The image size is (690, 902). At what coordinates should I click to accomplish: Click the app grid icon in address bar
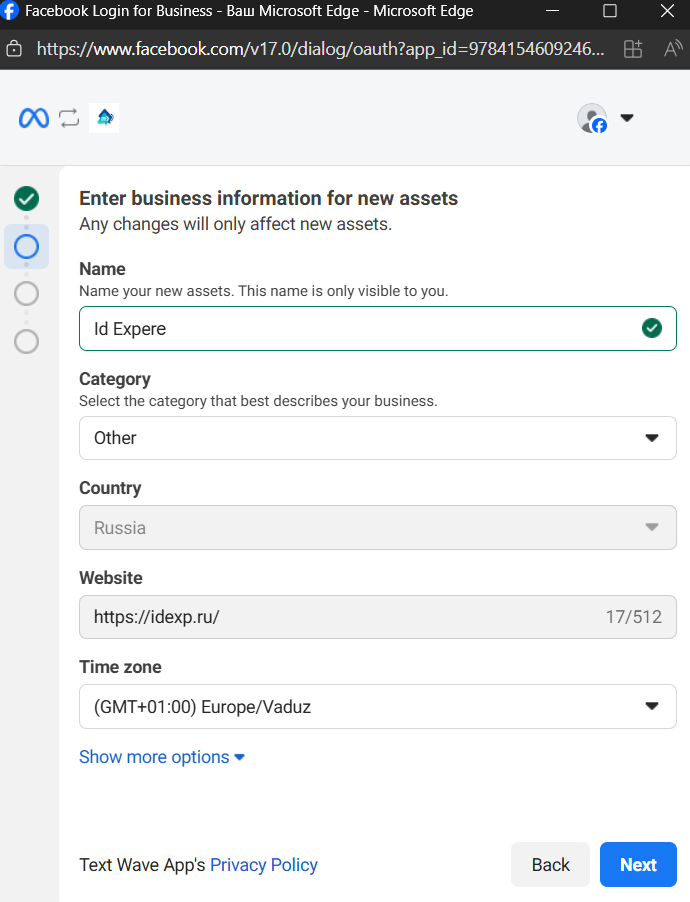(632, 48)
